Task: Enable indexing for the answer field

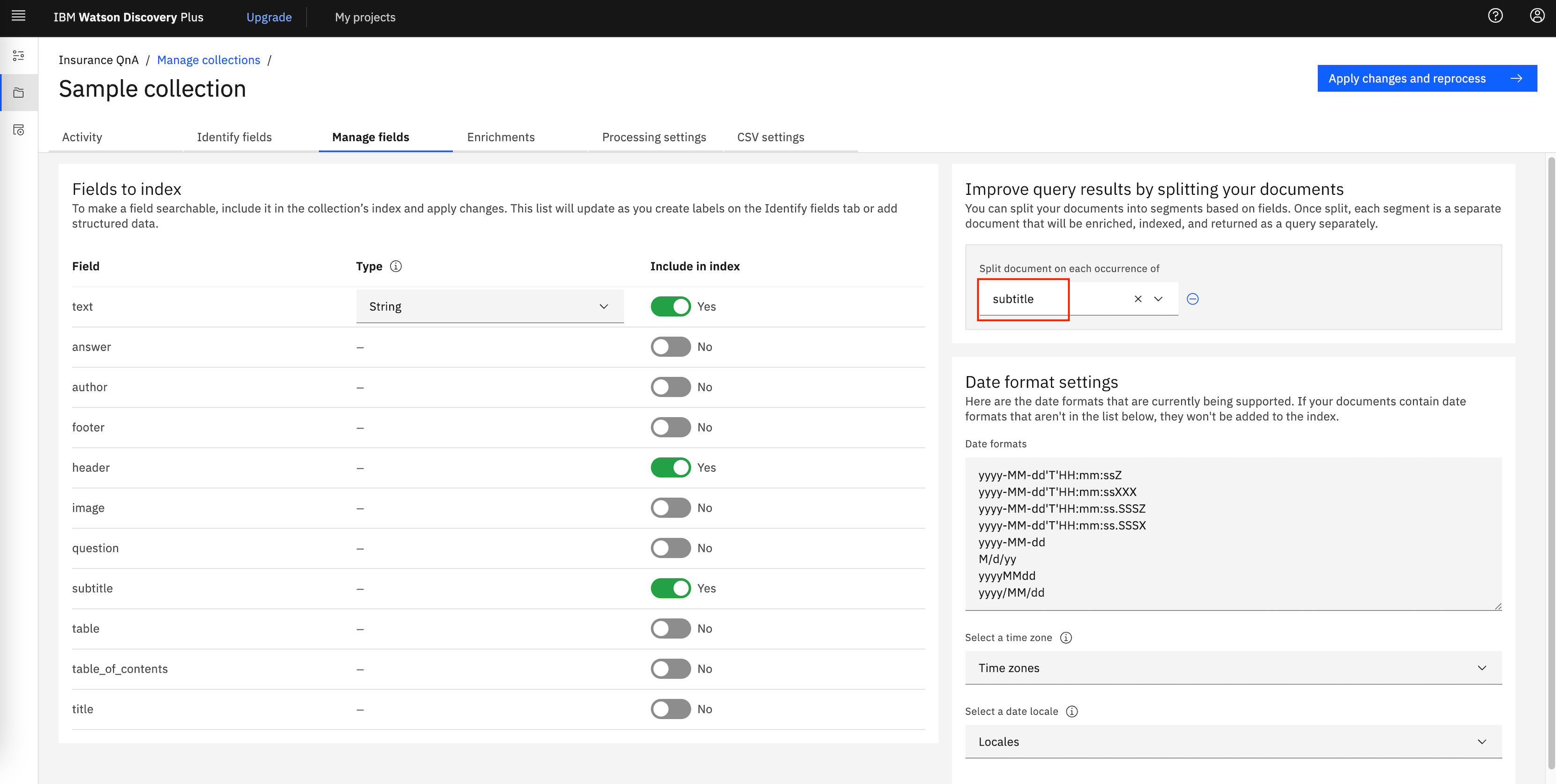Action: [670, 347]
